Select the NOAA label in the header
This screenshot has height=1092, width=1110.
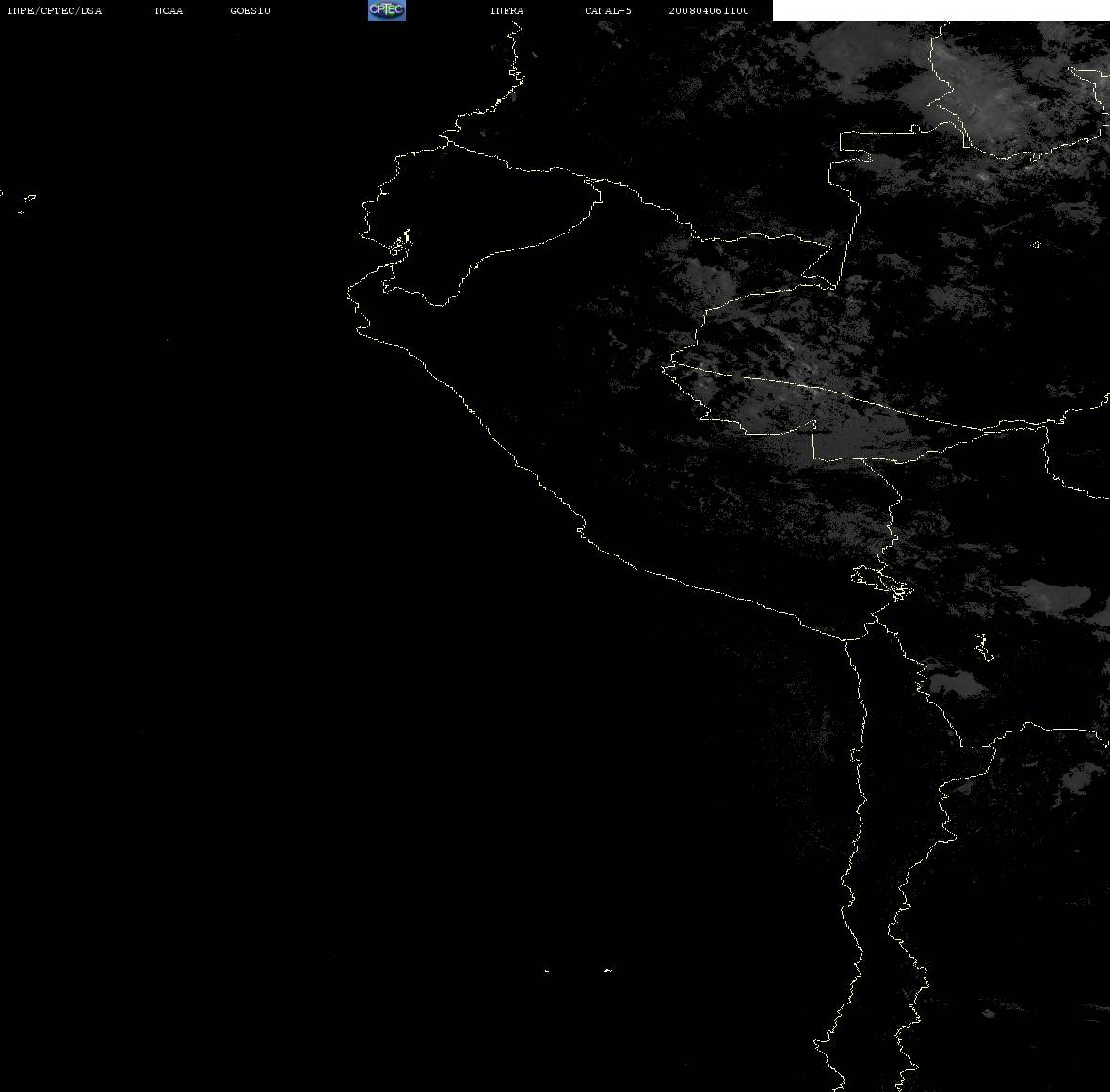pyautogui.click(x=169, y=10)
